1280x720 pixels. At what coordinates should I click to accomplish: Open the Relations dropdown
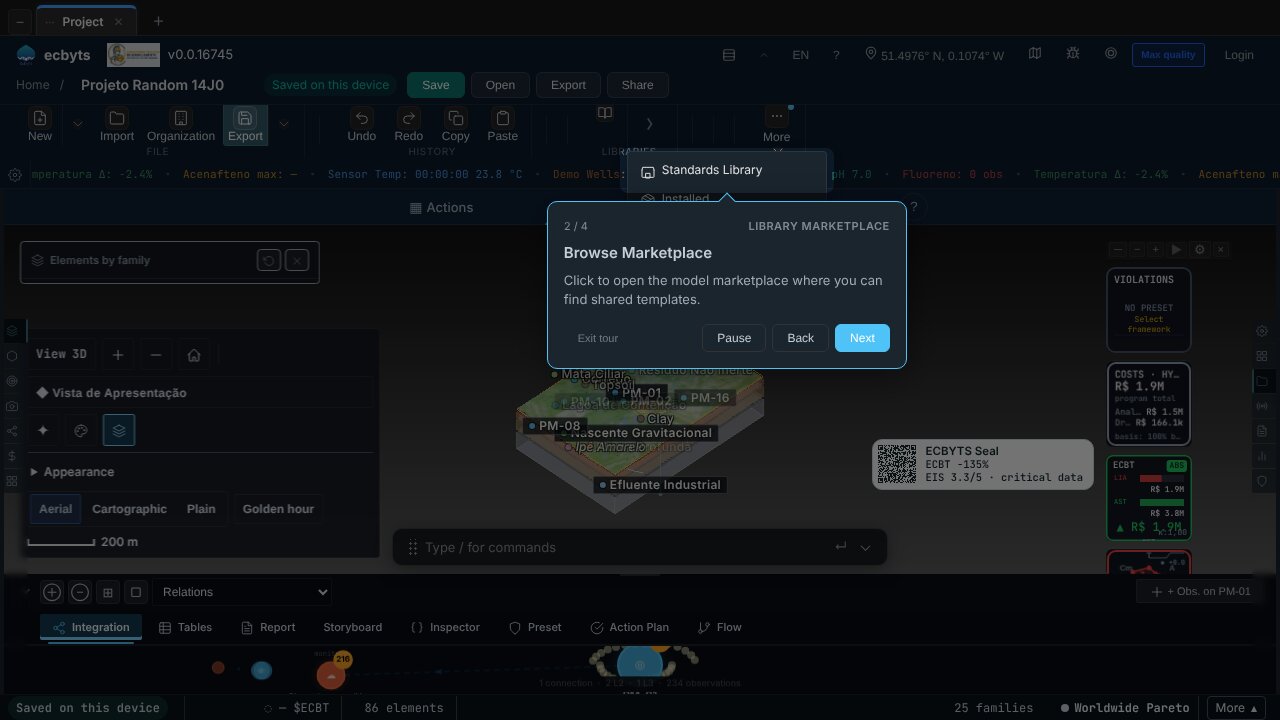click(241, 592)
